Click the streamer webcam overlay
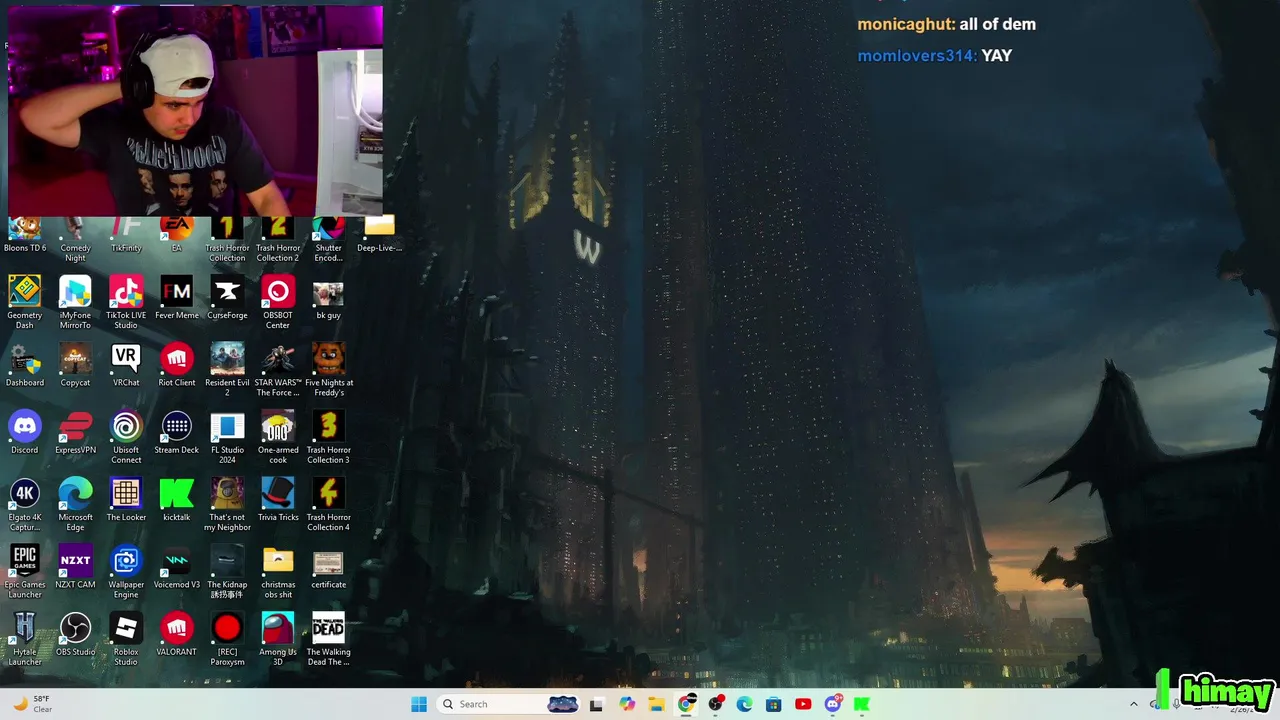The image size is (1280, 720). click(x=195, y=110)
